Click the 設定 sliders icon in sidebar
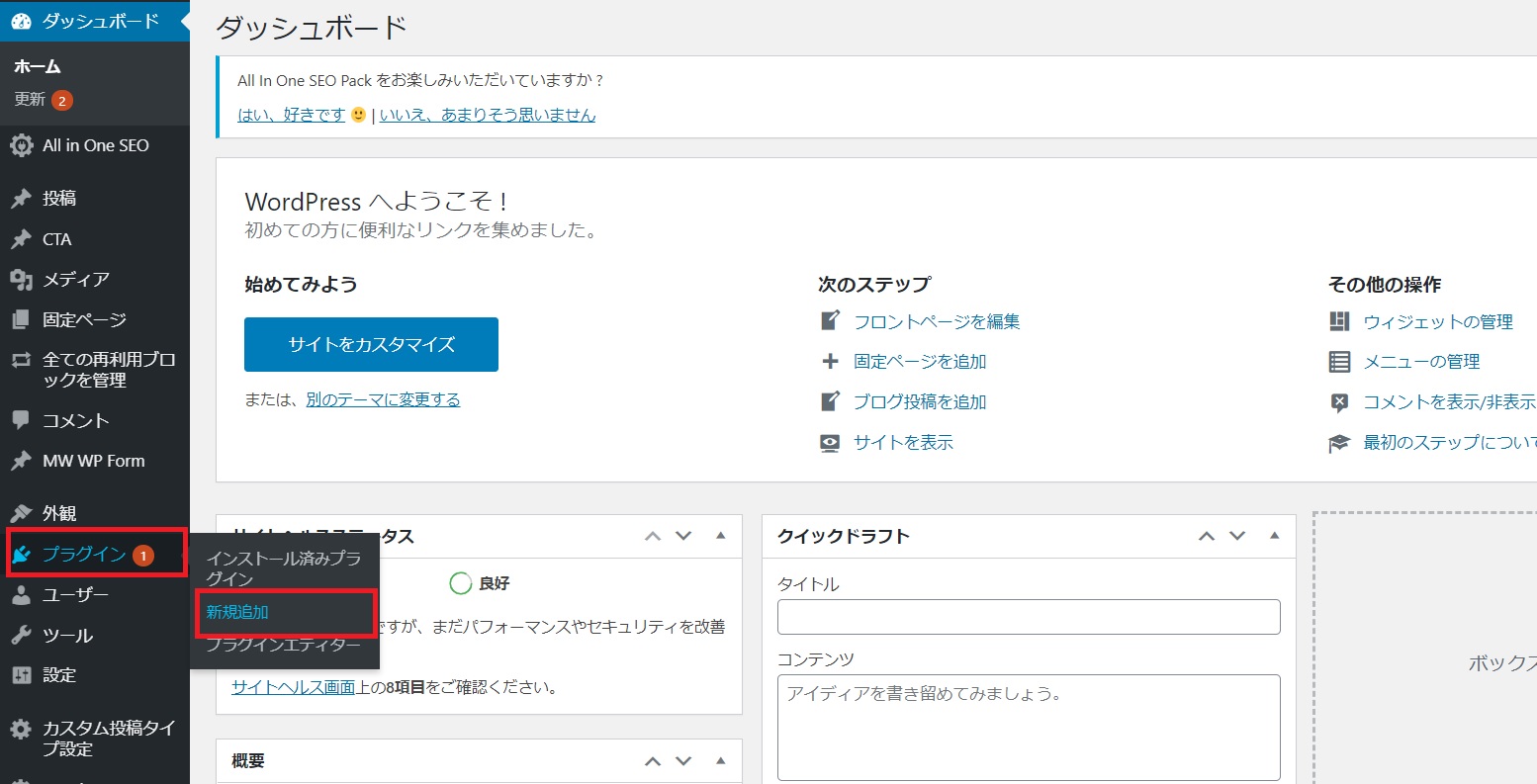Viewport: 1537px width, 784px height. 21,675
